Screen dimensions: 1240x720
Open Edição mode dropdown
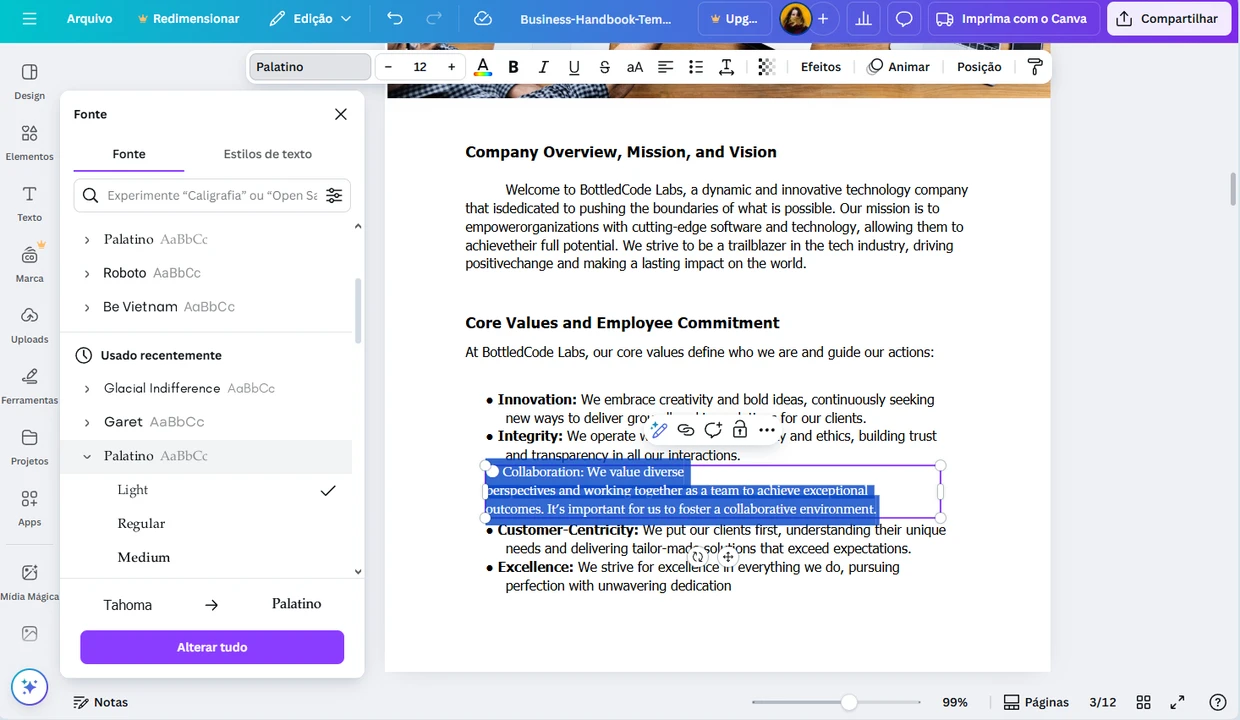pyautogui.click(x=310, y=19)
